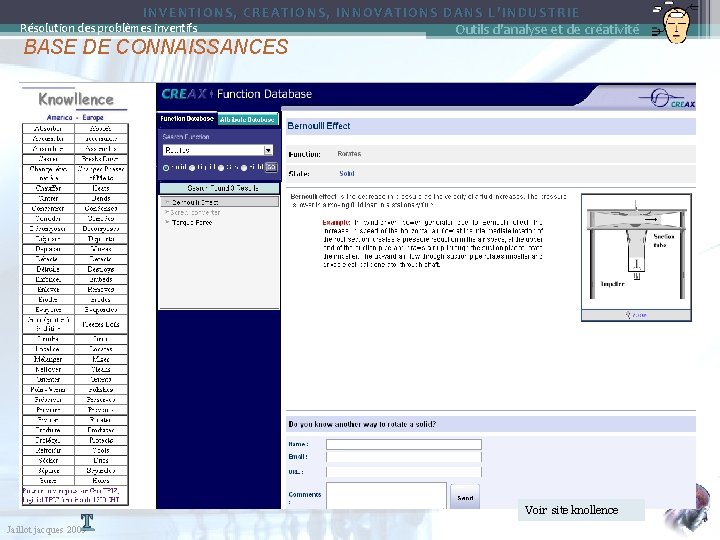Click the Name input field

click(404, 444)
